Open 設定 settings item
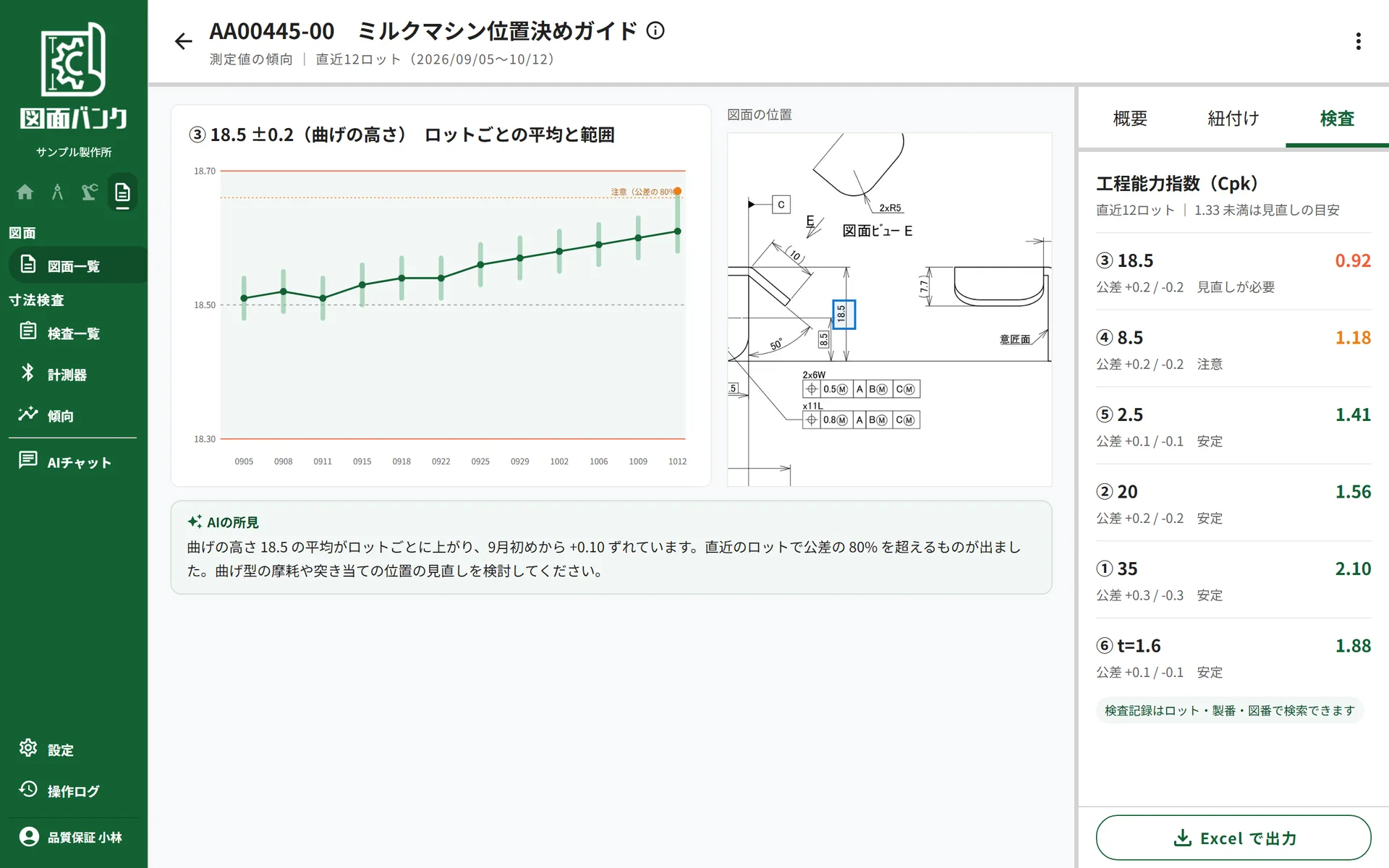 (x=72, y=749)
